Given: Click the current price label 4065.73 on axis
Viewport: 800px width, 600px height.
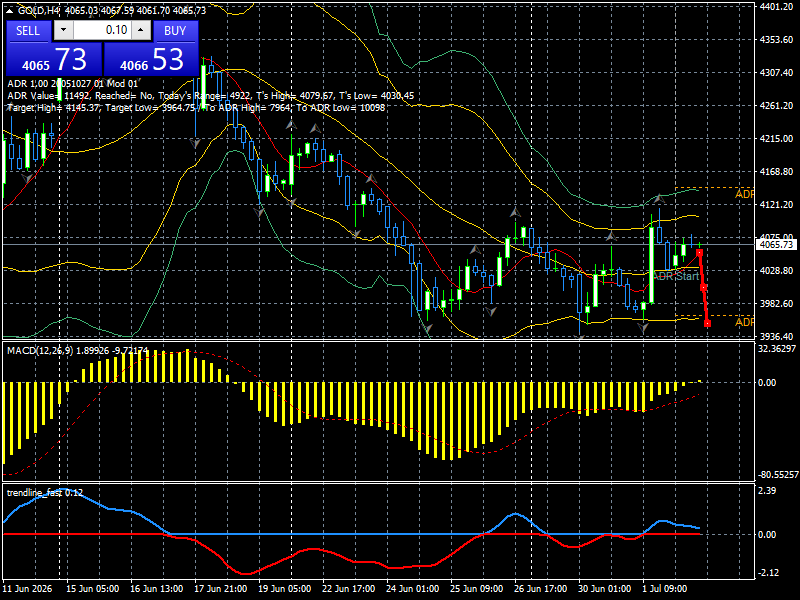Looking at the screenshot, I should (777, 245).
